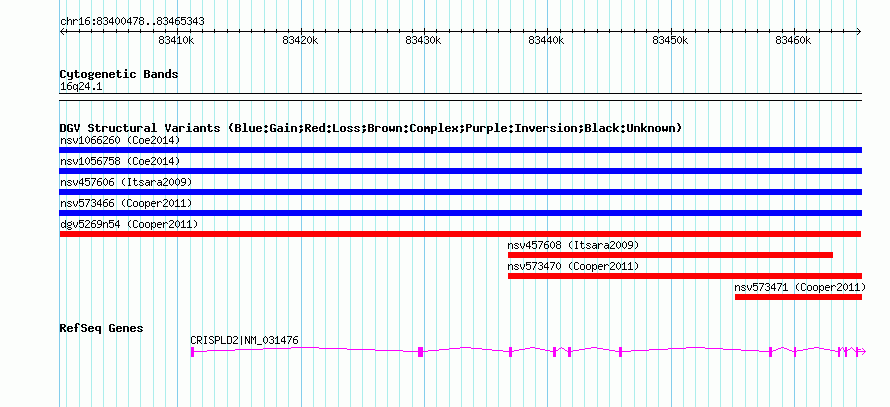Click the 83410k ruler tick label
The width and height of the screenshot is (890, 407).
(177, 40)
